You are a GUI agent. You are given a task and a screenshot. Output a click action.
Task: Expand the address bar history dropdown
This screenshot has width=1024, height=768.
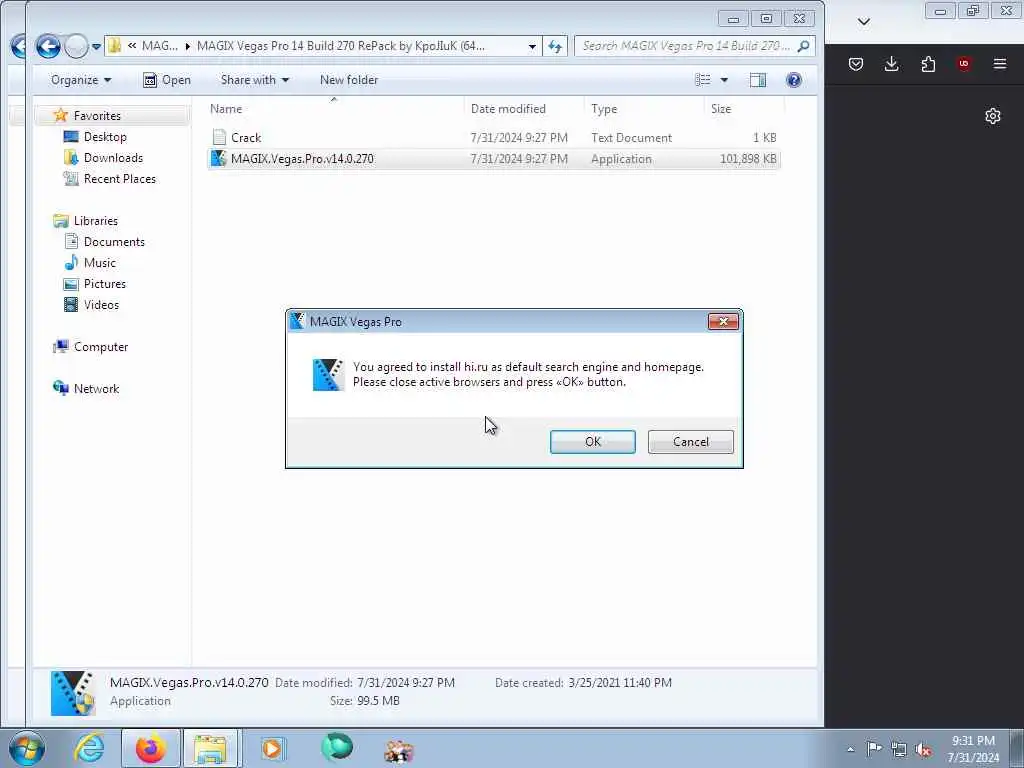[x=532, y=46]
